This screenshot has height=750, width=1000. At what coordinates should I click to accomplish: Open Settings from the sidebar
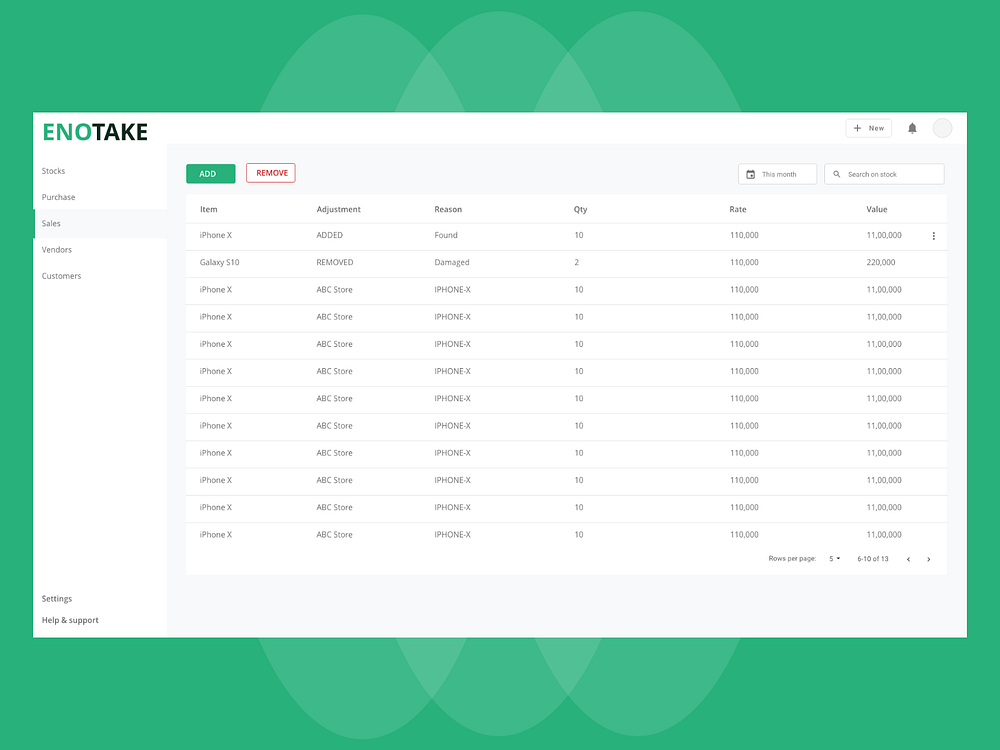pos(57,598)
